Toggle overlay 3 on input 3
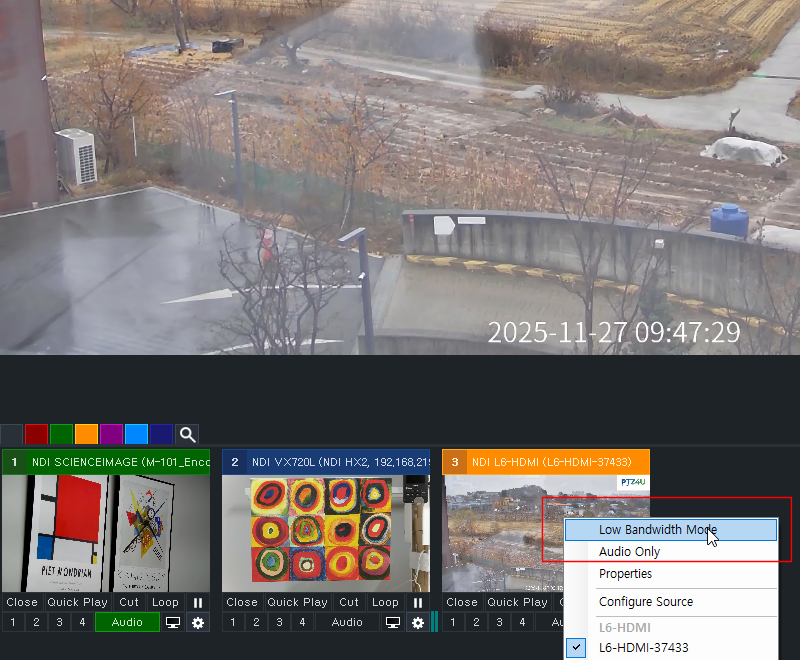This screenshot has height=660, width=800. (x=499, y=623)
